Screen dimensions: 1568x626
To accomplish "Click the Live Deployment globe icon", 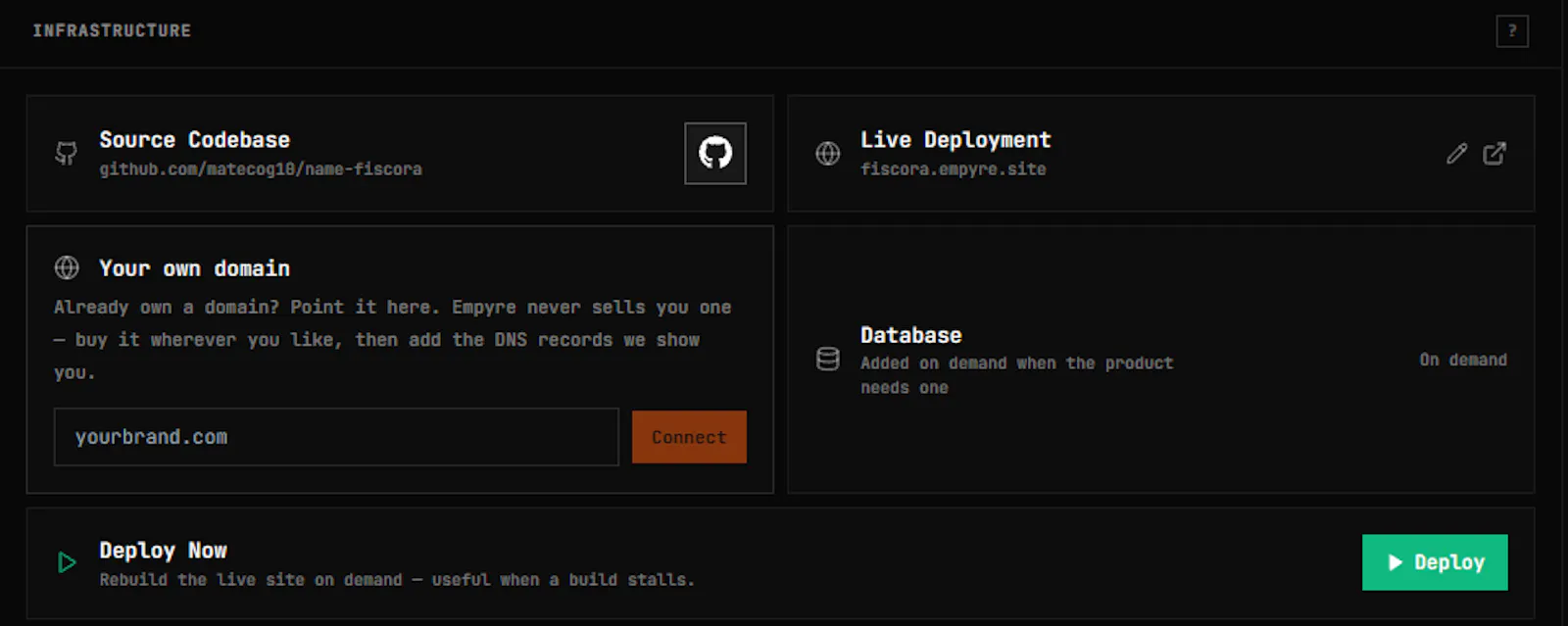I will 828,154.
